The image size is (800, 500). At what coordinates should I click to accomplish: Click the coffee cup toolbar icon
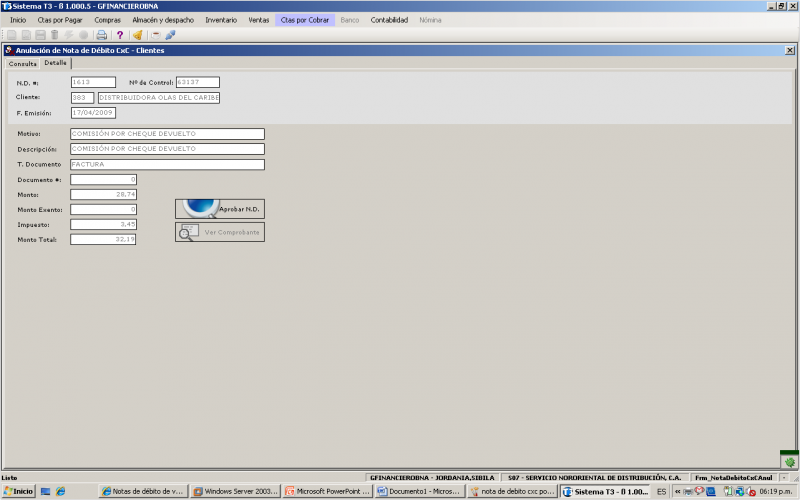(x=156, y=35)
